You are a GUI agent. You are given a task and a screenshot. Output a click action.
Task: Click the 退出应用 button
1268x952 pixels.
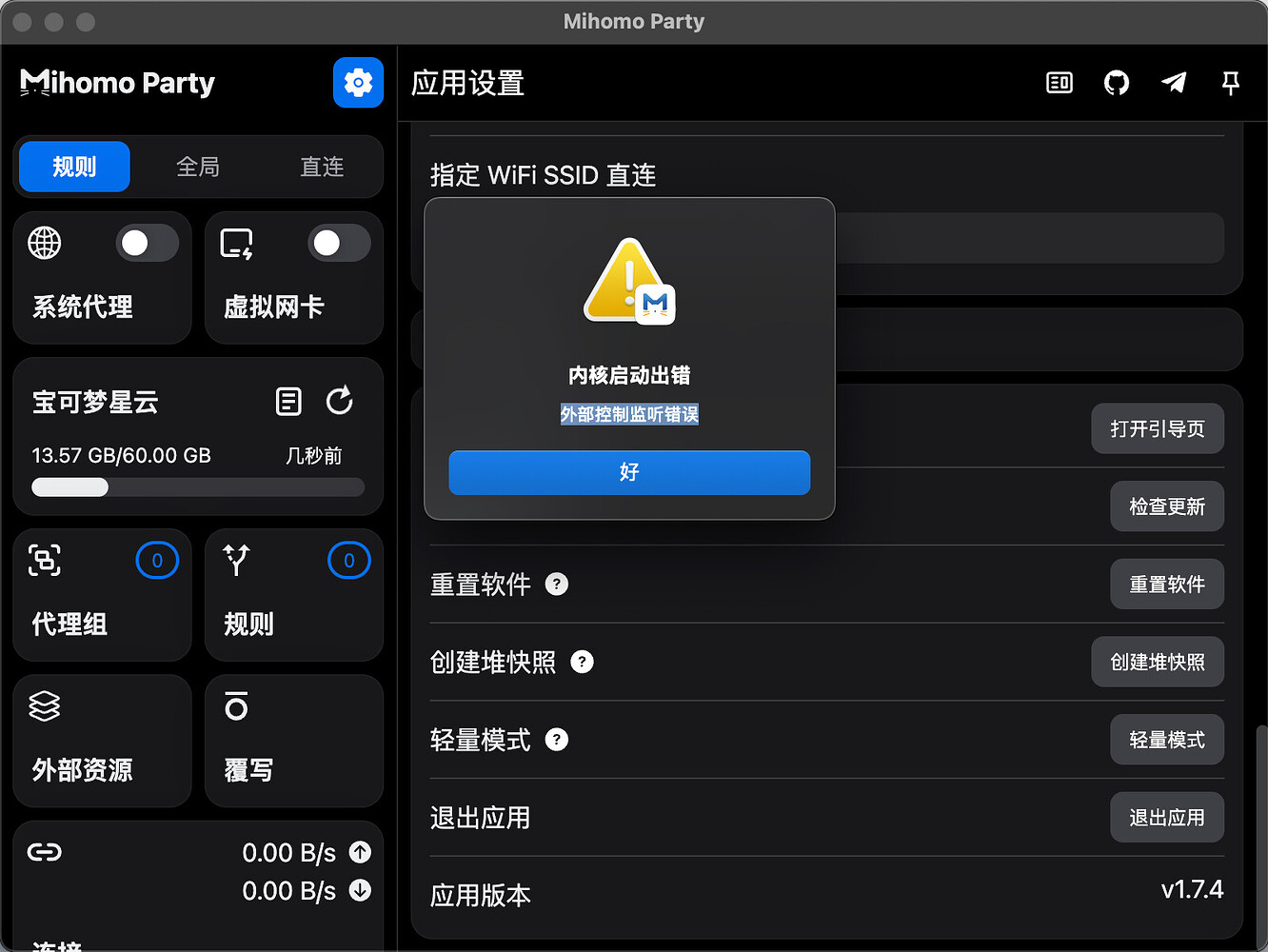(1167, 818)
